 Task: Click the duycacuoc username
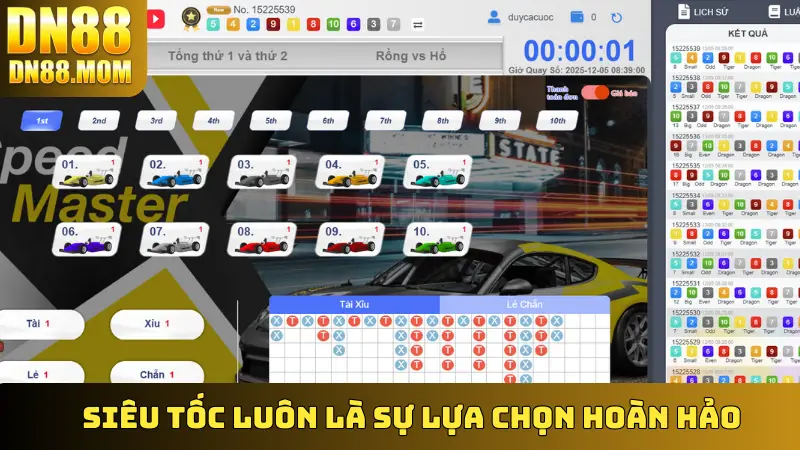(531, 17)
